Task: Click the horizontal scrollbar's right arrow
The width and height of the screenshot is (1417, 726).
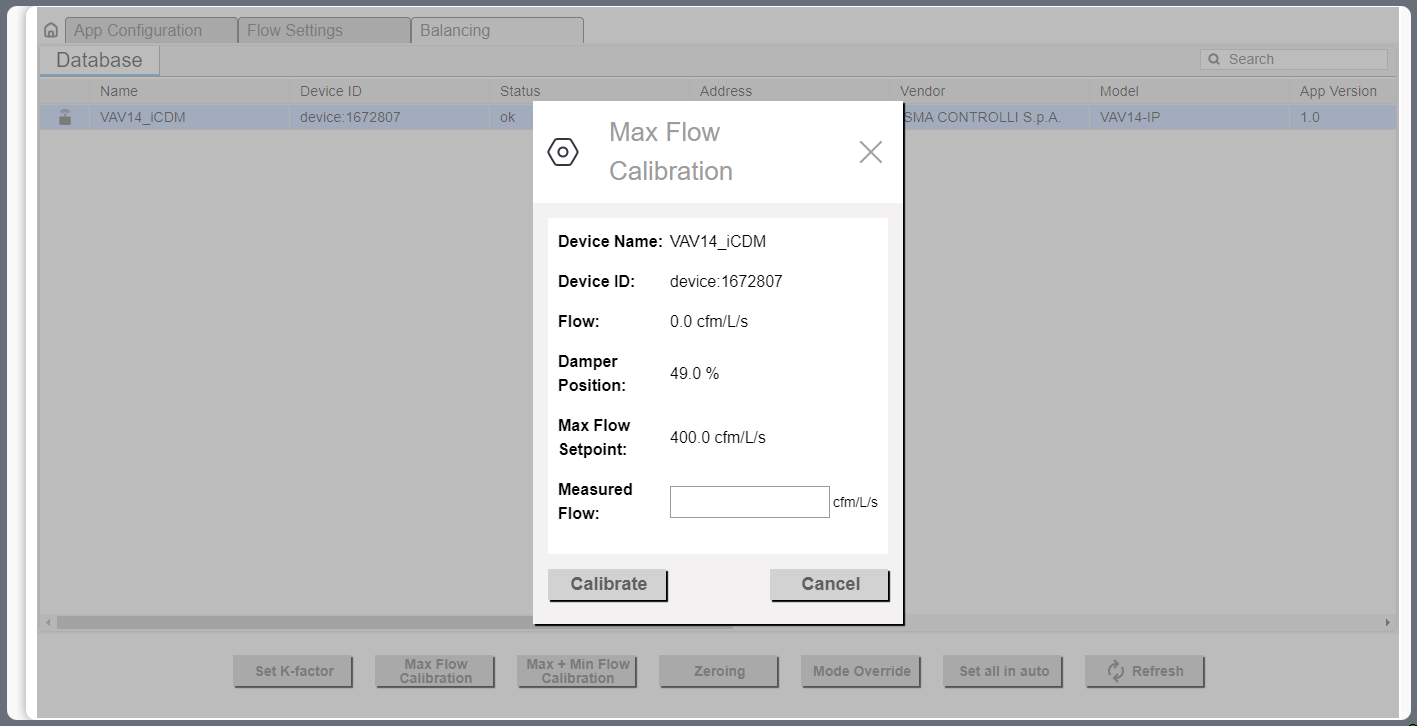Action: point(1387,623)
